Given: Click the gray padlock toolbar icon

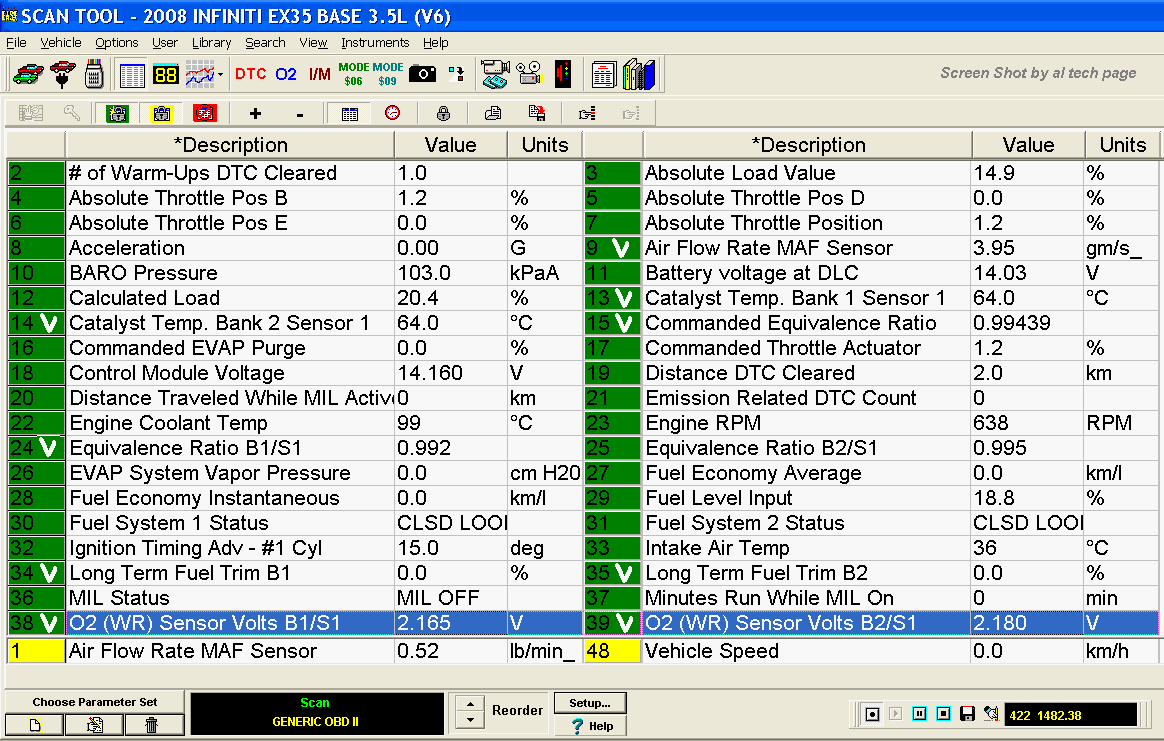Looking at the screenshot, I should point(443,114).
